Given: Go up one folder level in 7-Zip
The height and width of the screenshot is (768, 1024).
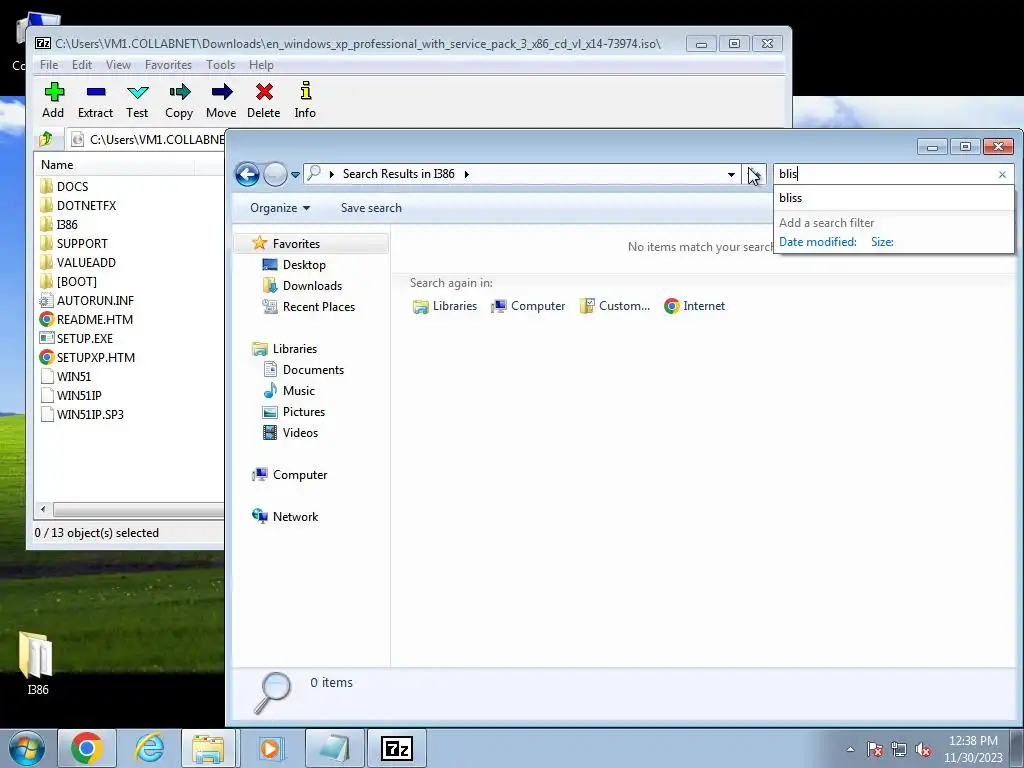Looking at the screenshot, I should [46, 139].
